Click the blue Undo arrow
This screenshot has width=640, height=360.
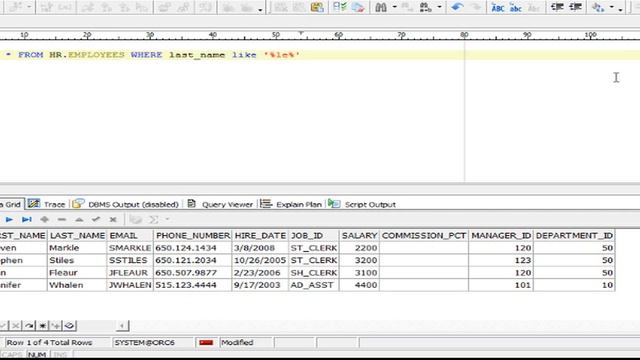point(458,7)
